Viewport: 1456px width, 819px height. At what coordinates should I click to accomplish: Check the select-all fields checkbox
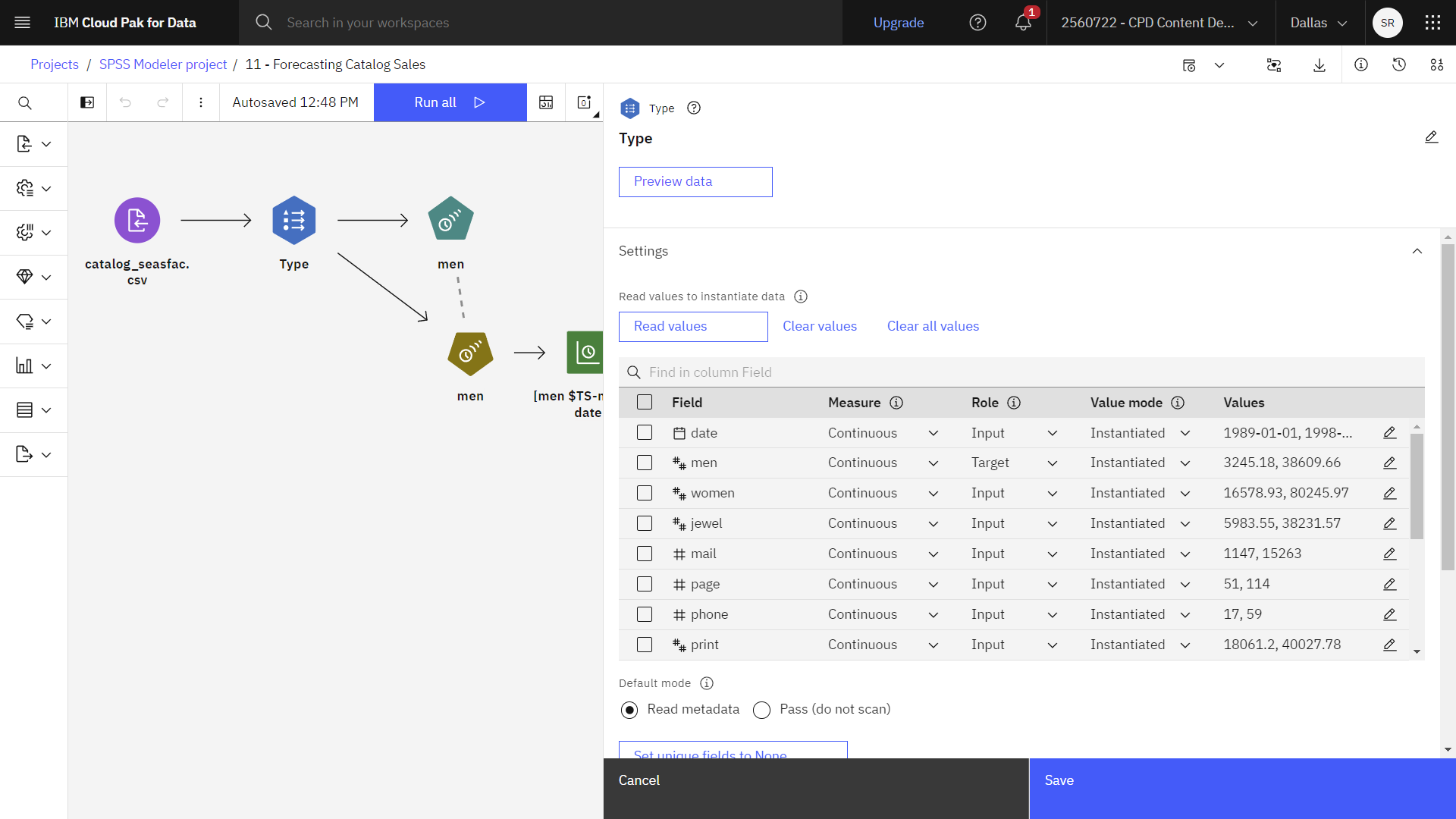pyautogui.click(x=645, y=403)
